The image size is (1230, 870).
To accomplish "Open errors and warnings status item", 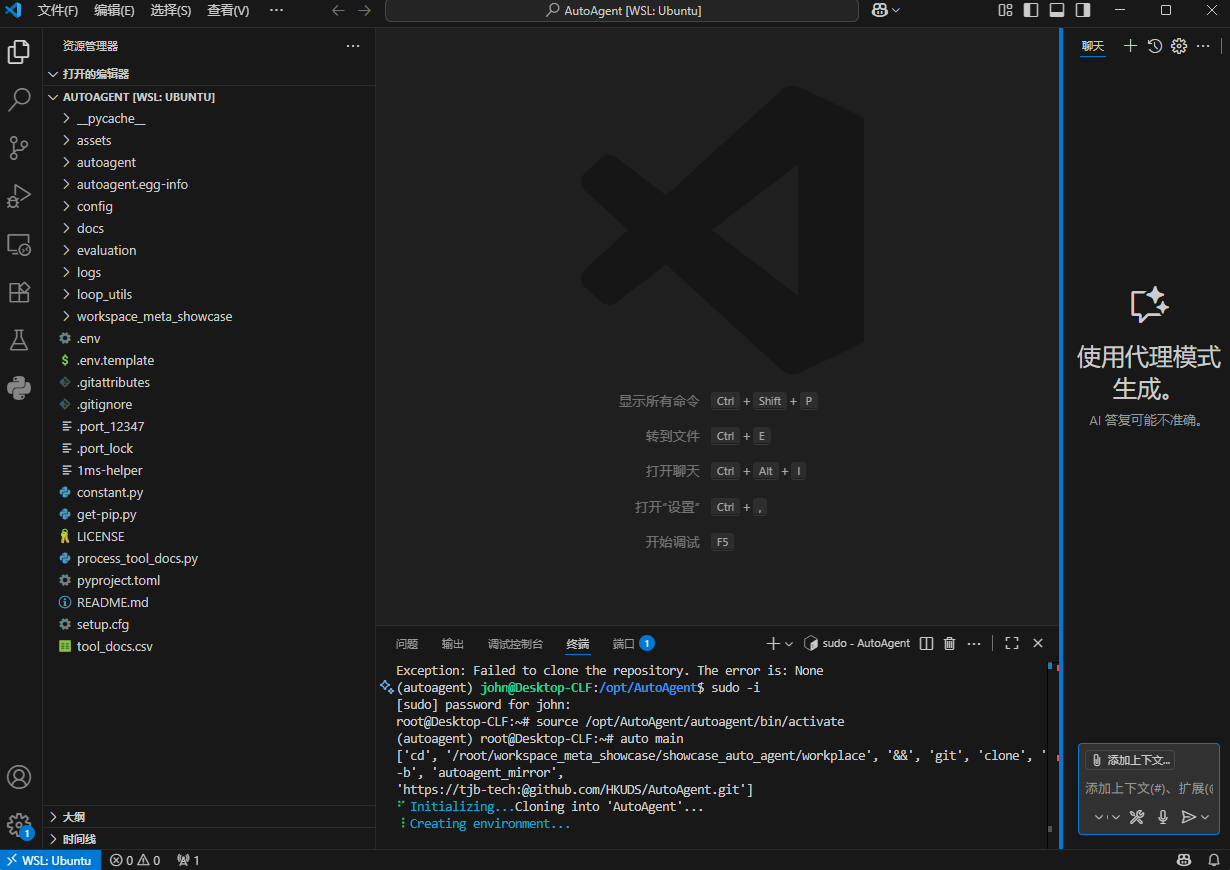I will [x=135, y=860].
